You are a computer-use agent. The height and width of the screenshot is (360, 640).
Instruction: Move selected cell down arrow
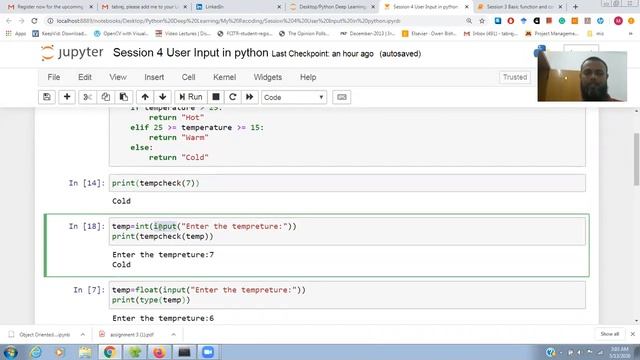click(162, 97)
